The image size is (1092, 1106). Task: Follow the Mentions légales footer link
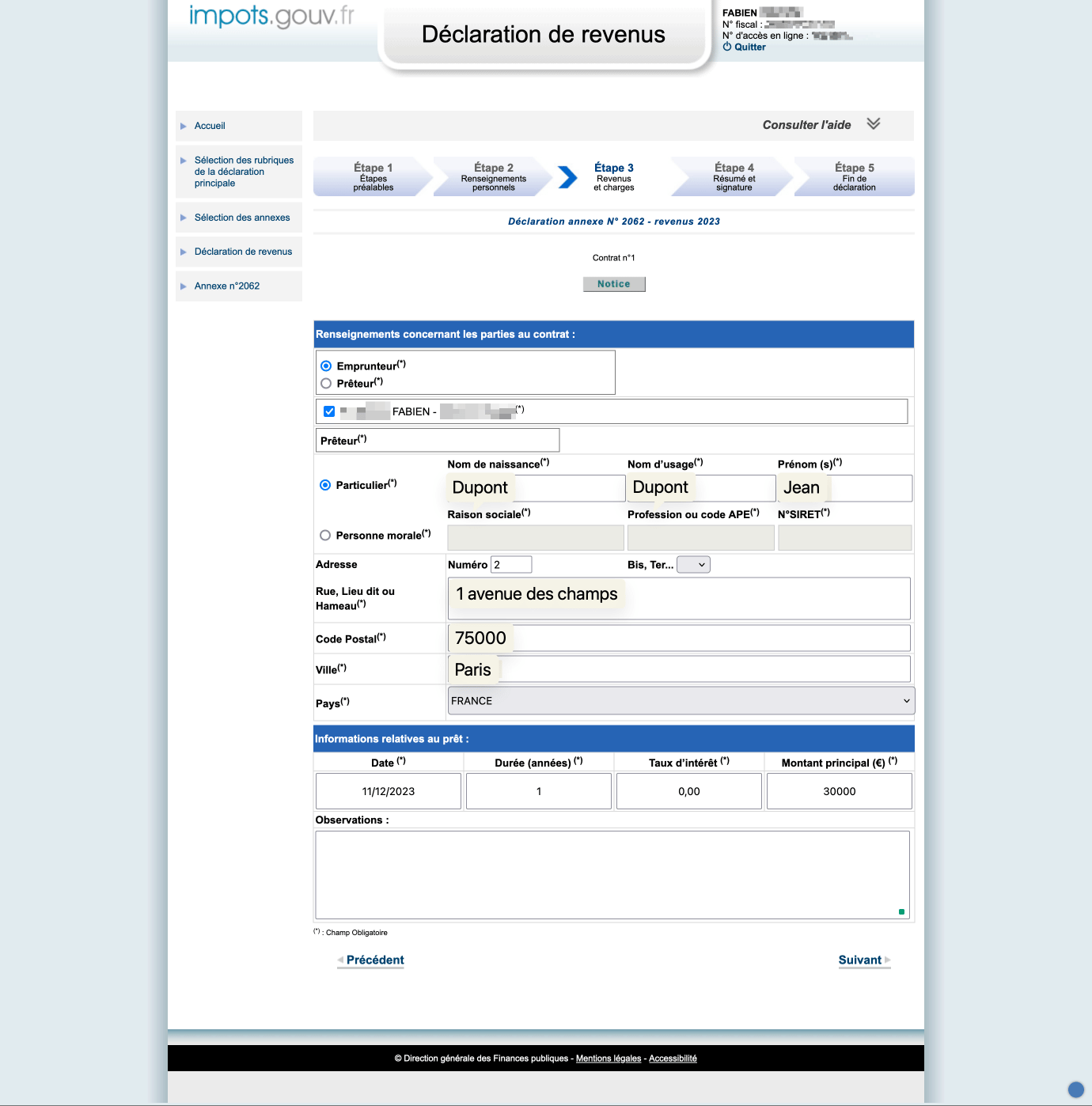click(x=609, y=1059)
